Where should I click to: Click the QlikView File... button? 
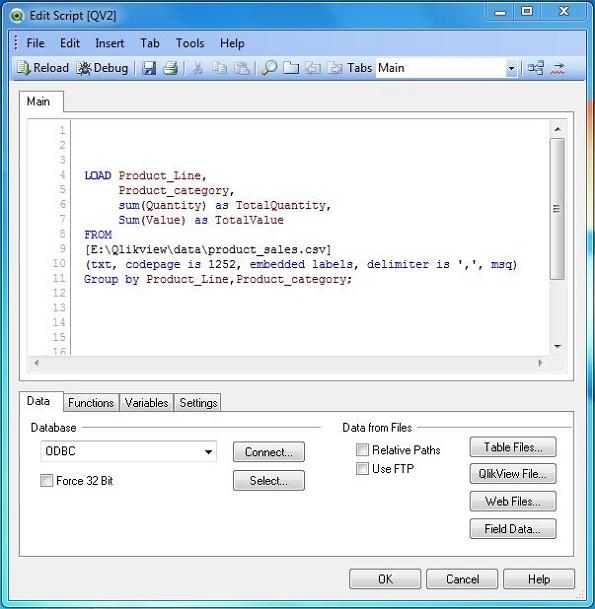pyautogui.click(x=513, y=474)
